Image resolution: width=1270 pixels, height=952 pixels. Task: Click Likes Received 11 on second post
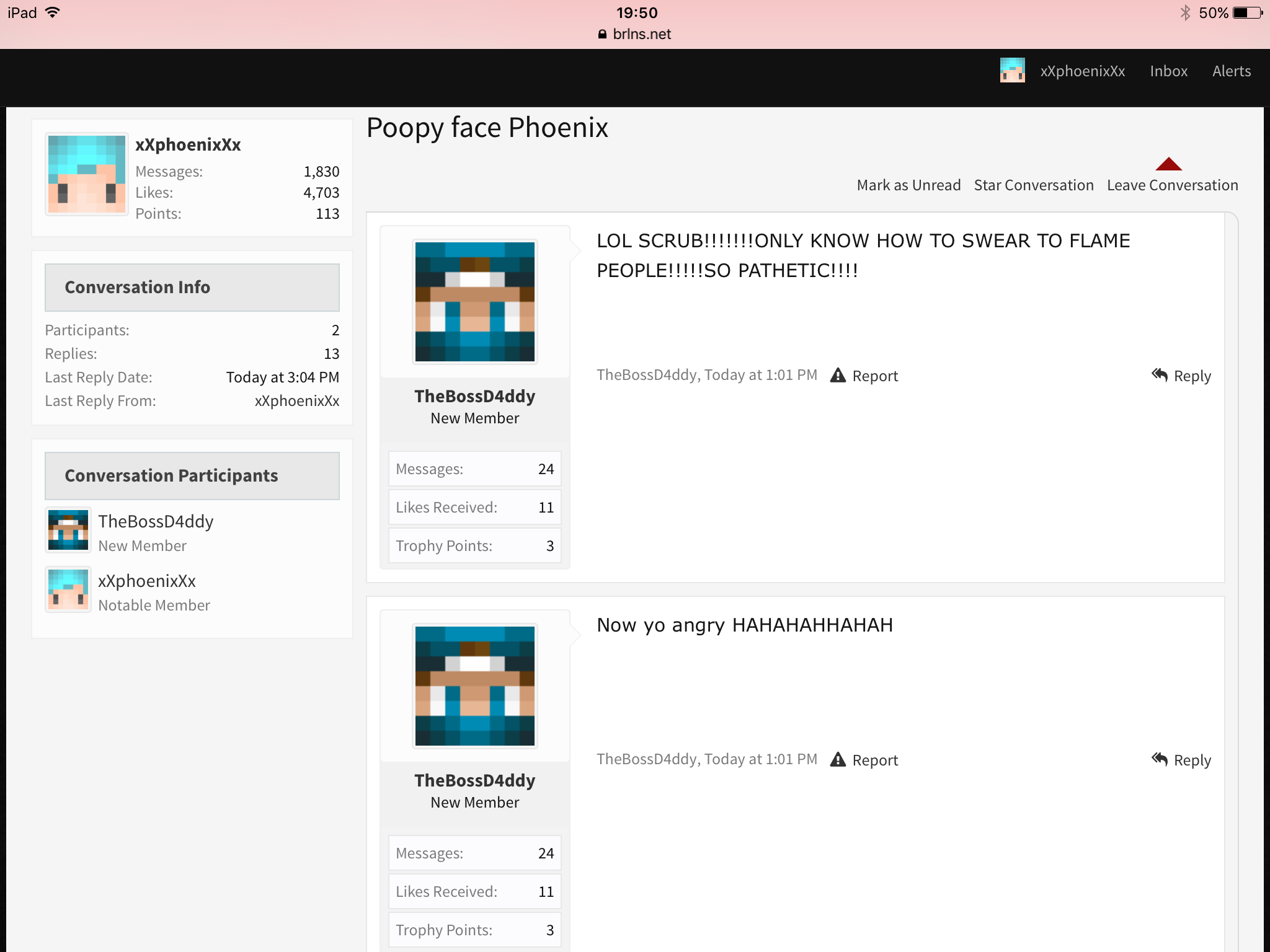tap(475, 892)
